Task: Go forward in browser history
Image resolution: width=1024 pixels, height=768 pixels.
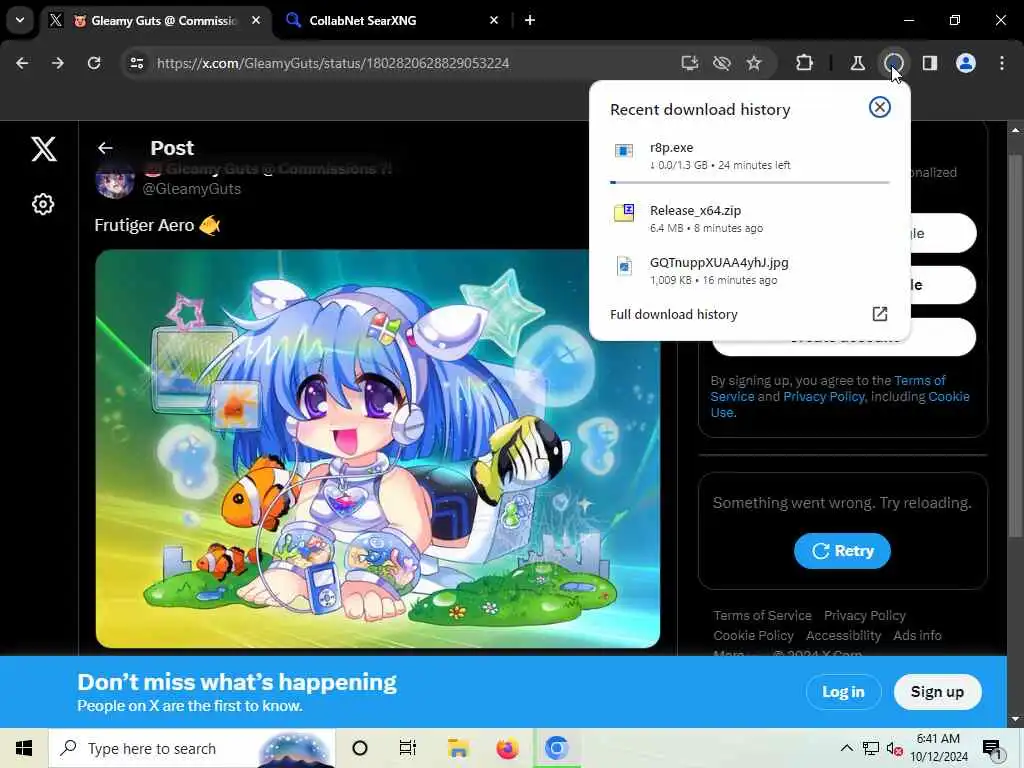Action: coord(58,63)
